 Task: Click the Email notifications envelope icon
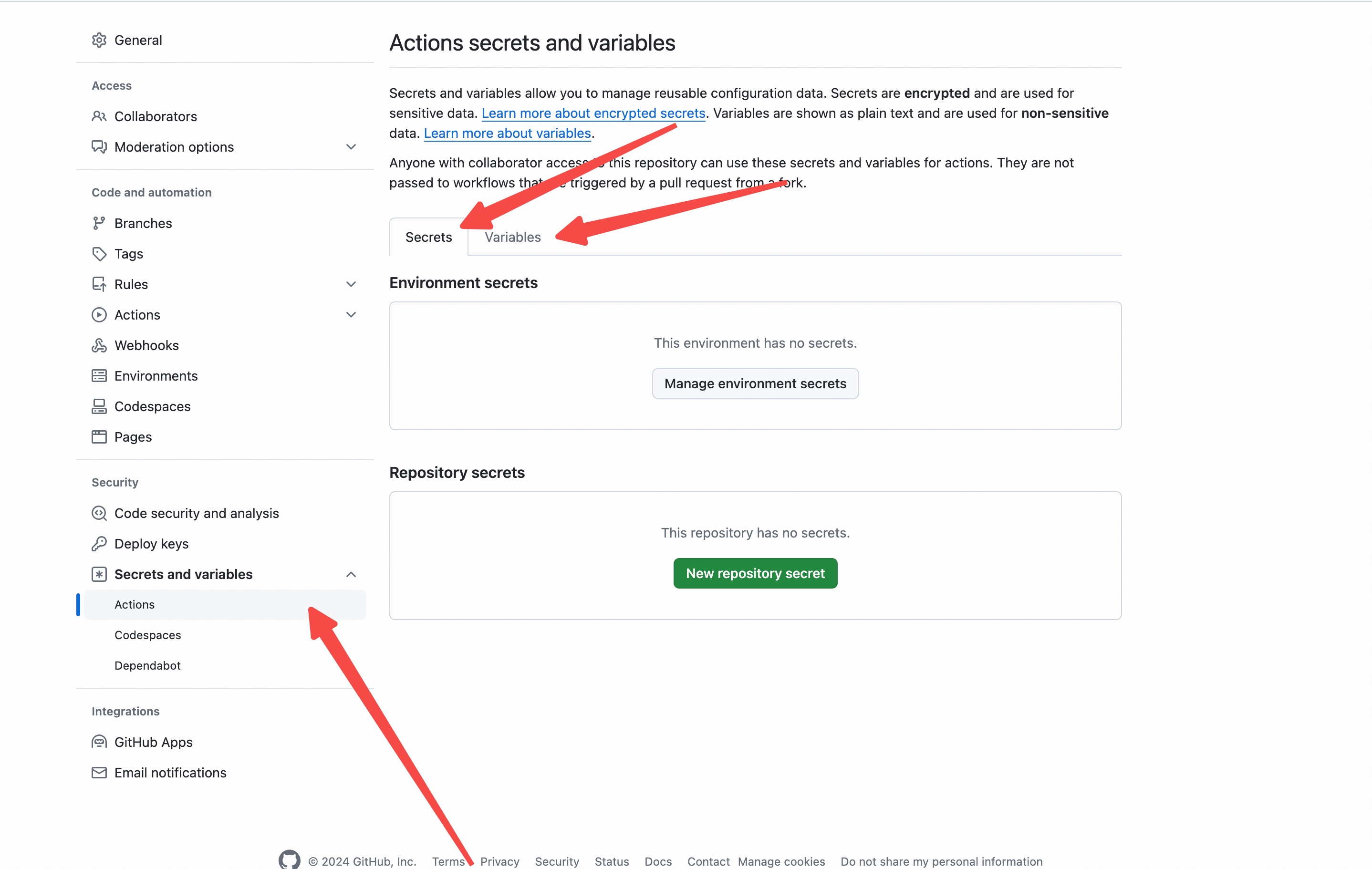pos(99,773)
